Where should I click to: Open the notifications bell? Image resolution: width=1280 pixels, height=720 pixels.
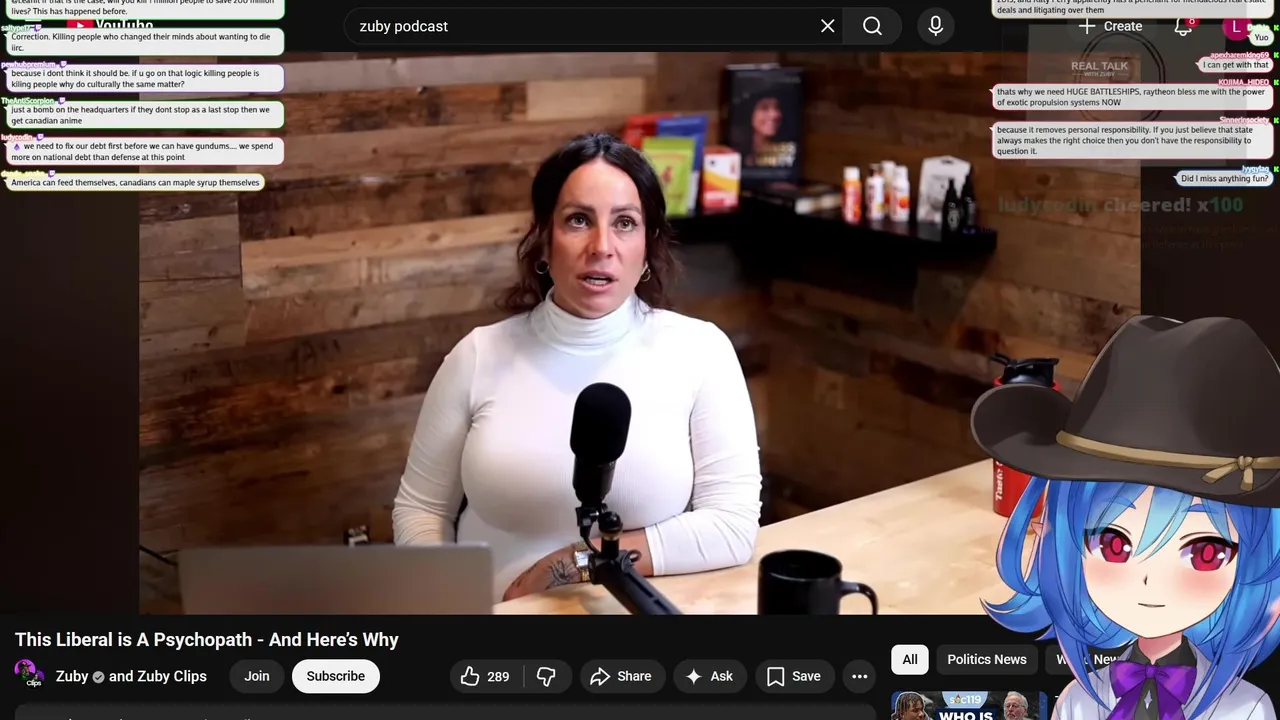click(1183, 26)
